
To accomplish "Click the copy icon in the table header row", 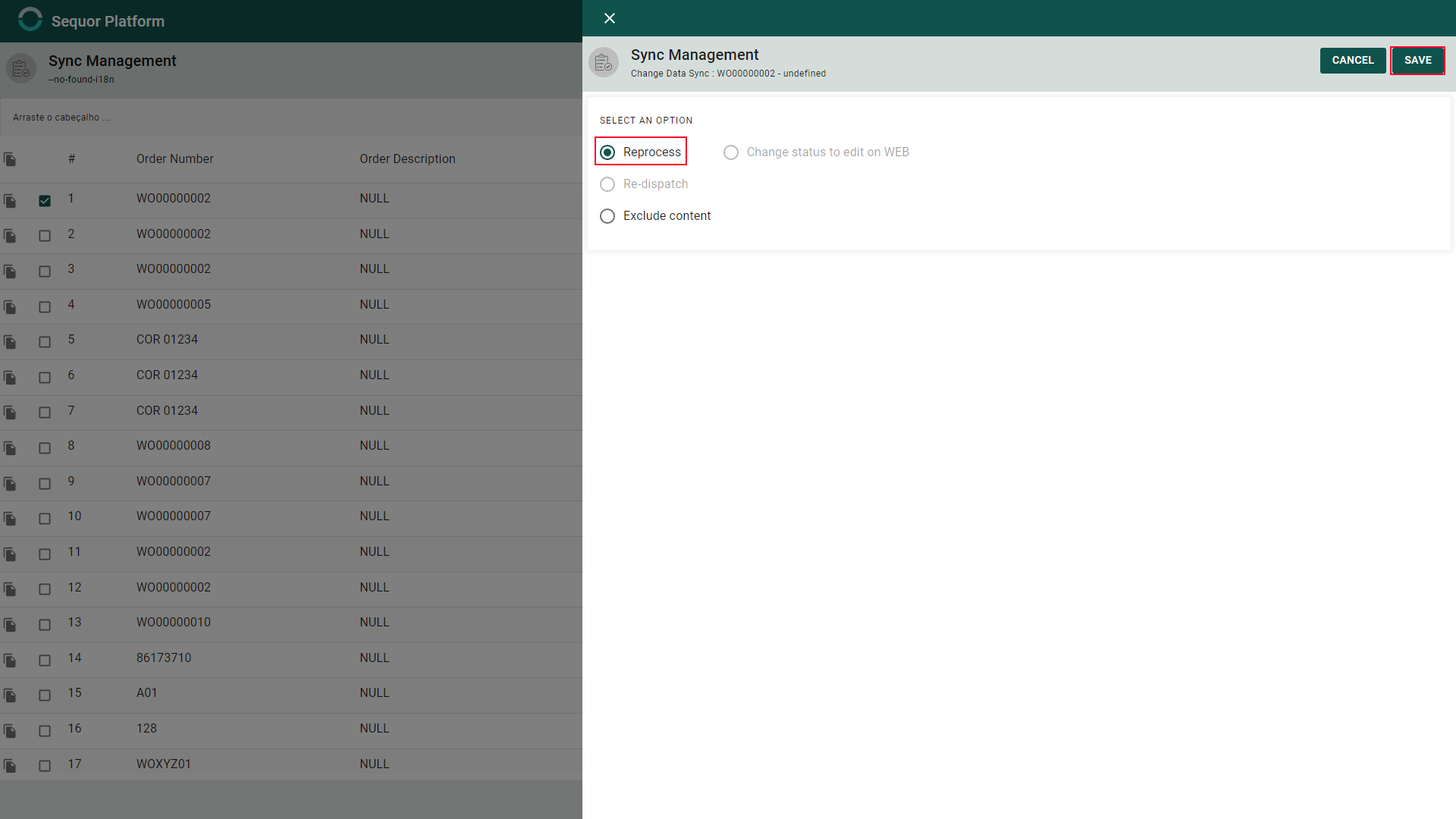I will (10, 159).
